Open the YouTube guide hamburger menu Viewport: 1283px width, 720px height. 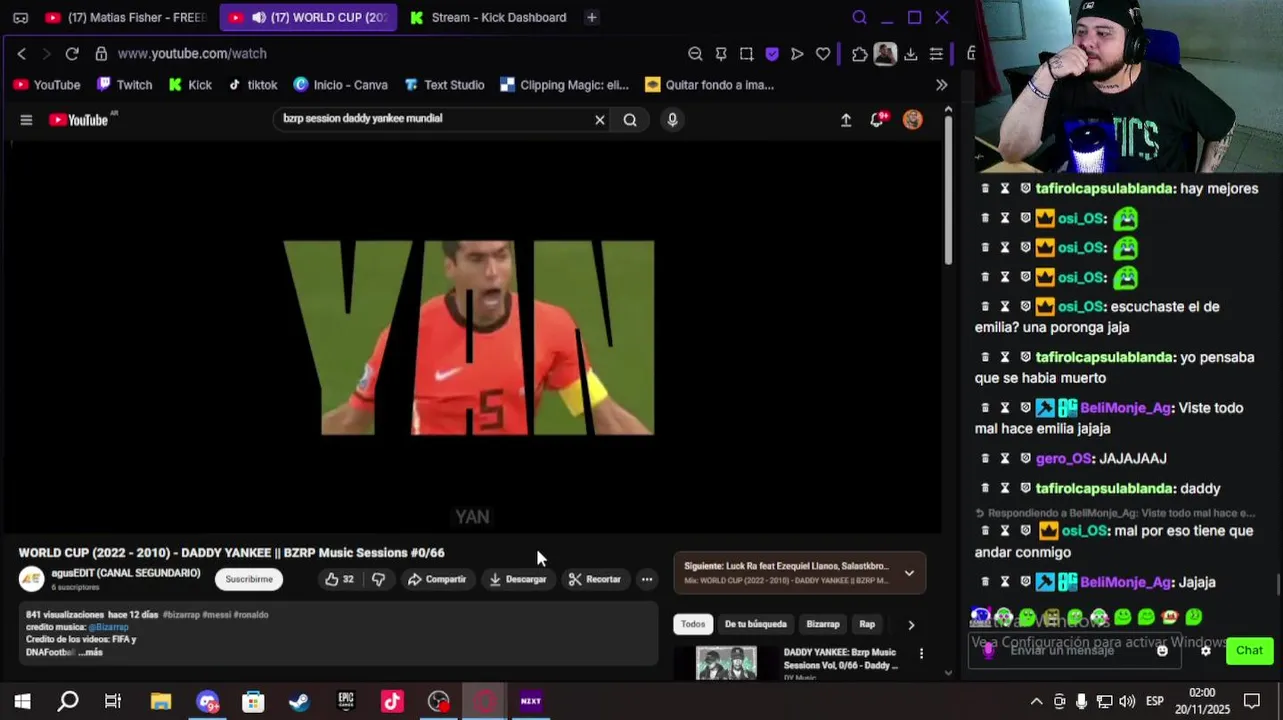pyautogui.click(x=26, y=120)
